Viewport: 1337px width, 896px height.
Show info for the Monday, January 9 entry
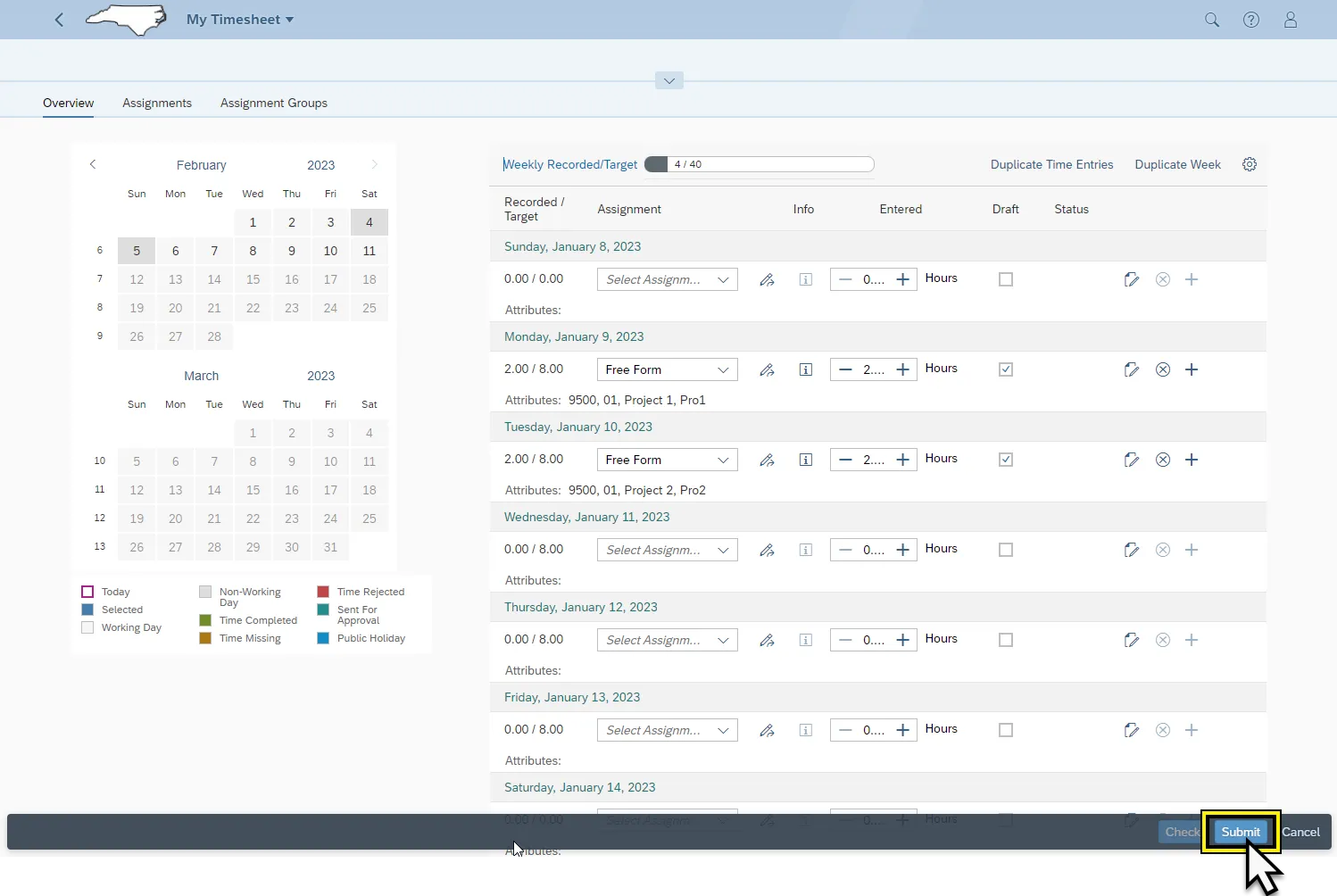pyautogui.click(x=806, y=369)
